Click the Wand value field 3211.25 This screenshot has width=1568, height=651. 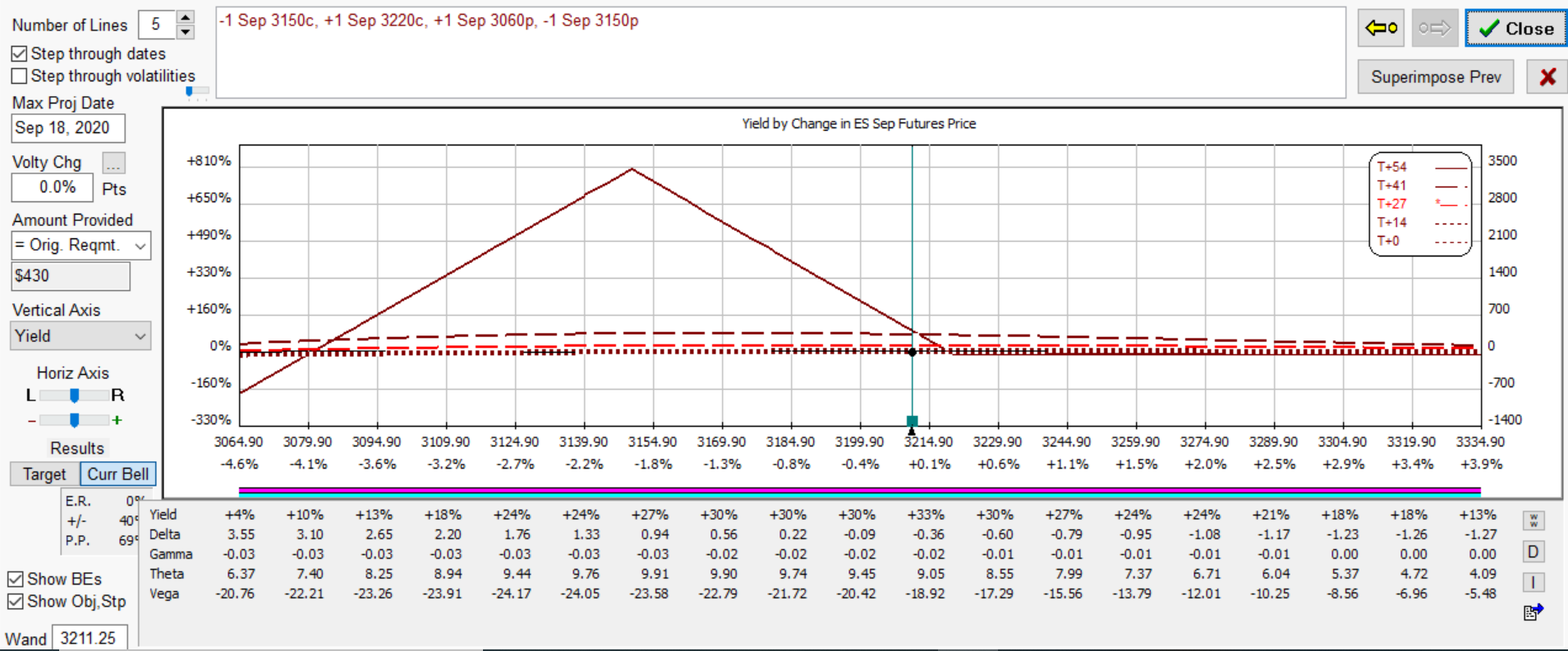pyautogui.click(x=90, y=638)
